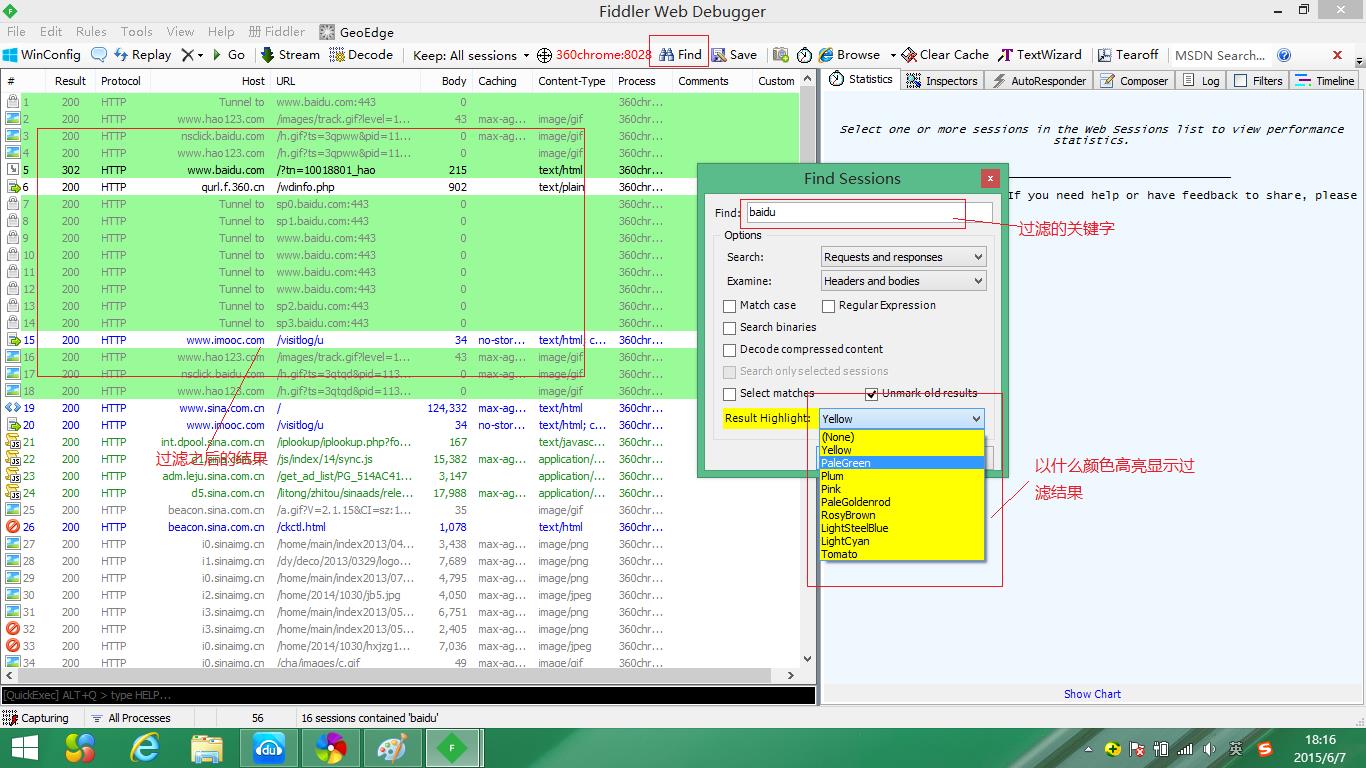The width and height of the screenshot is (1366, 768).
Task: Open File Explorer from the taskbar
Action: 207,748
